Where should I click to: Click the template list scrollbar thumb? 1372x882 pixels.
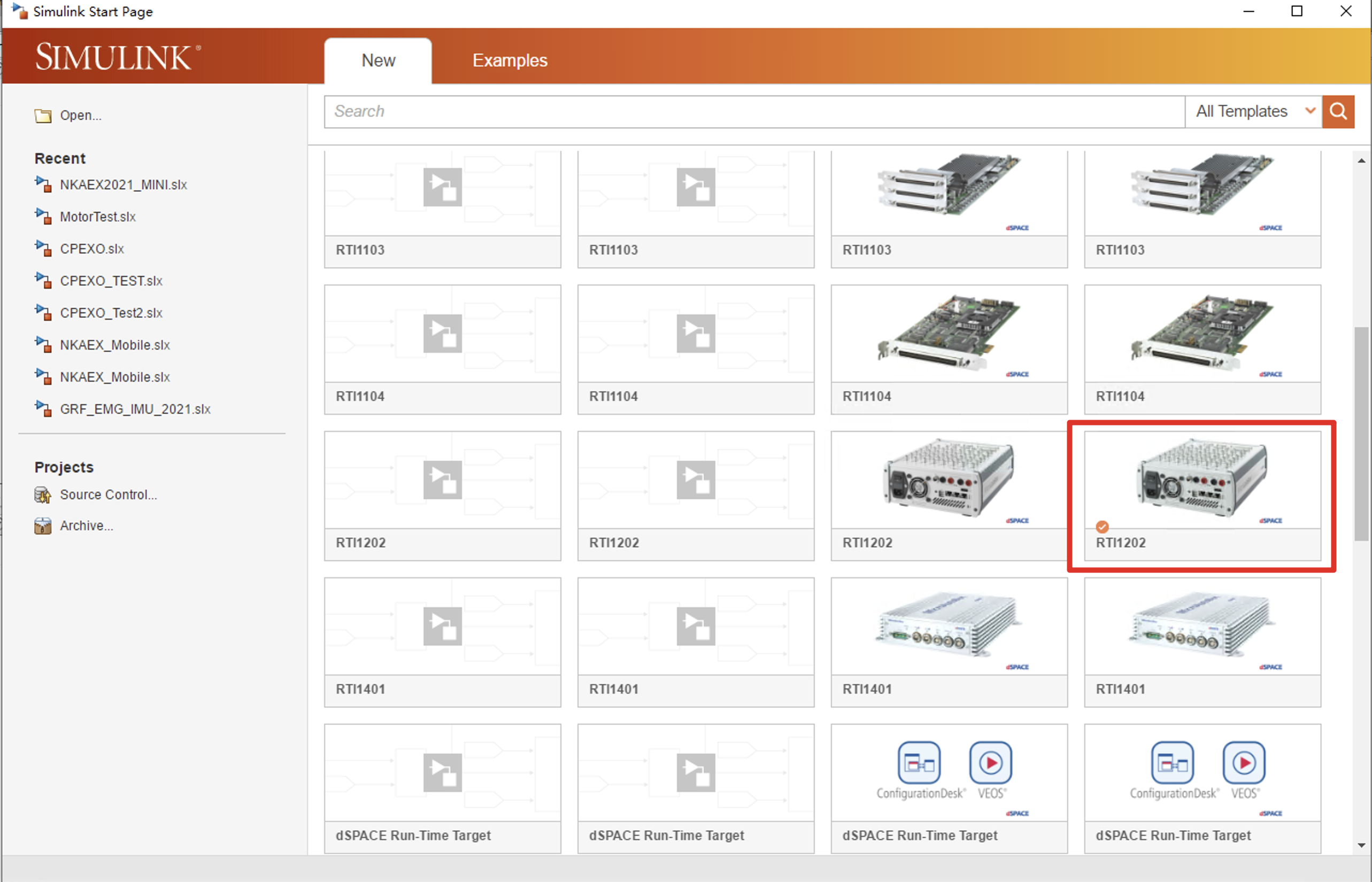1362,433
